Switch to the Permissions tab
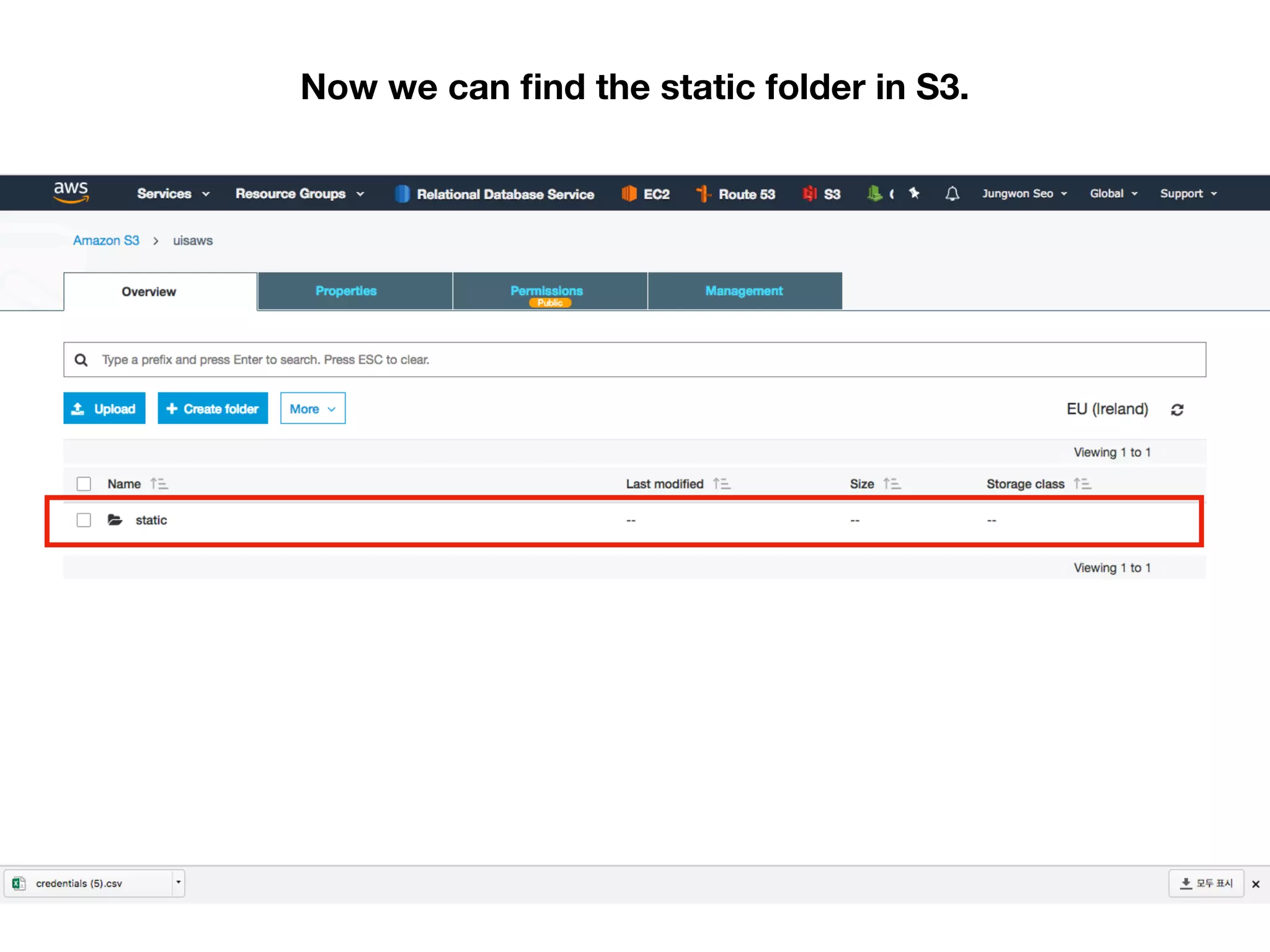The width and height of the screenshot is (1270, 952). click(550, 291)
